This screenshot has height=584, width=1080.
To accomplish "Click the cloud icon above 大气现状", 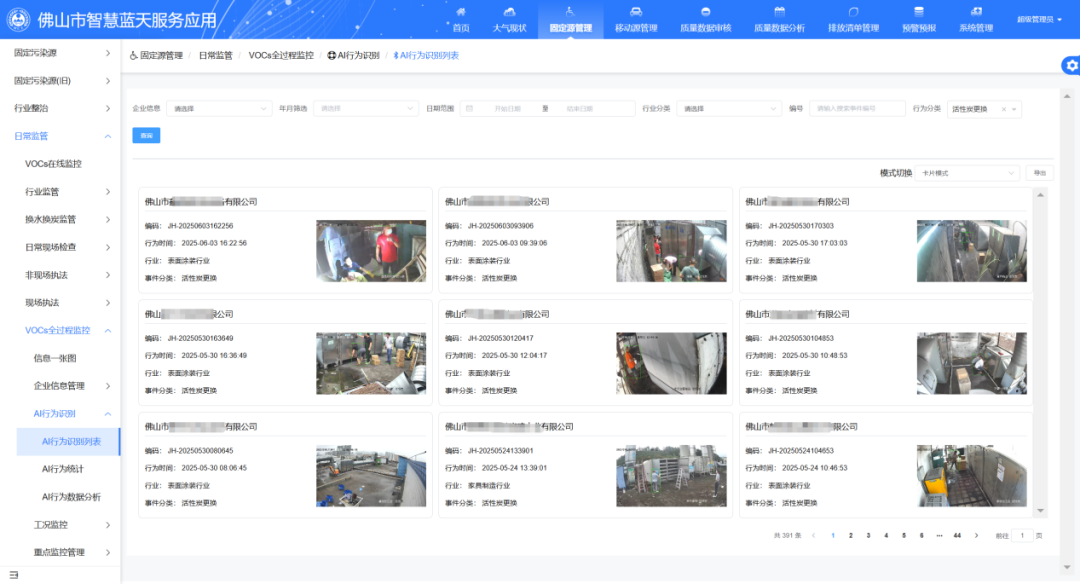I will (x=511, y=13).
